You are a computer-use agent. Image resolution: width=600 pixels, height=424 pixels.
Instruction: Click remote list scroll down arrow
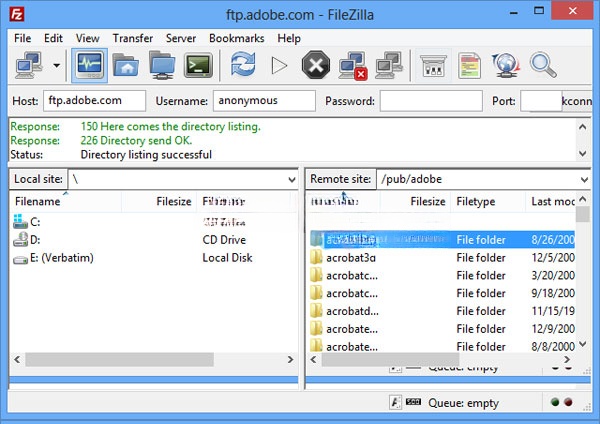click(x=582, y=344)
